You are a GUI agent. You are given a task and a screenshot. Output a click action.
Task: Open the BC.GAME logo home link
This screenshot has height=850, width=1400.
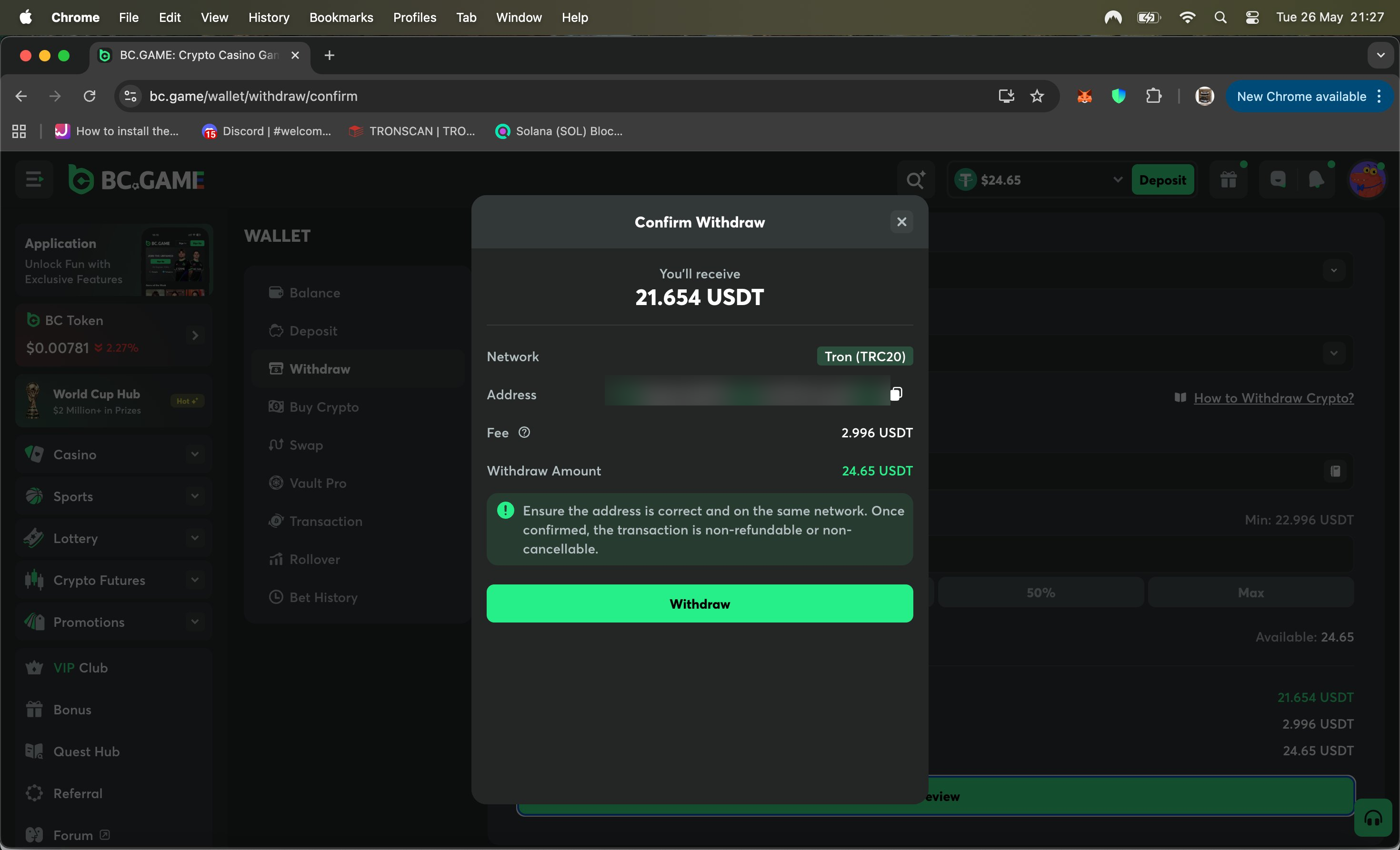point(136,180)
